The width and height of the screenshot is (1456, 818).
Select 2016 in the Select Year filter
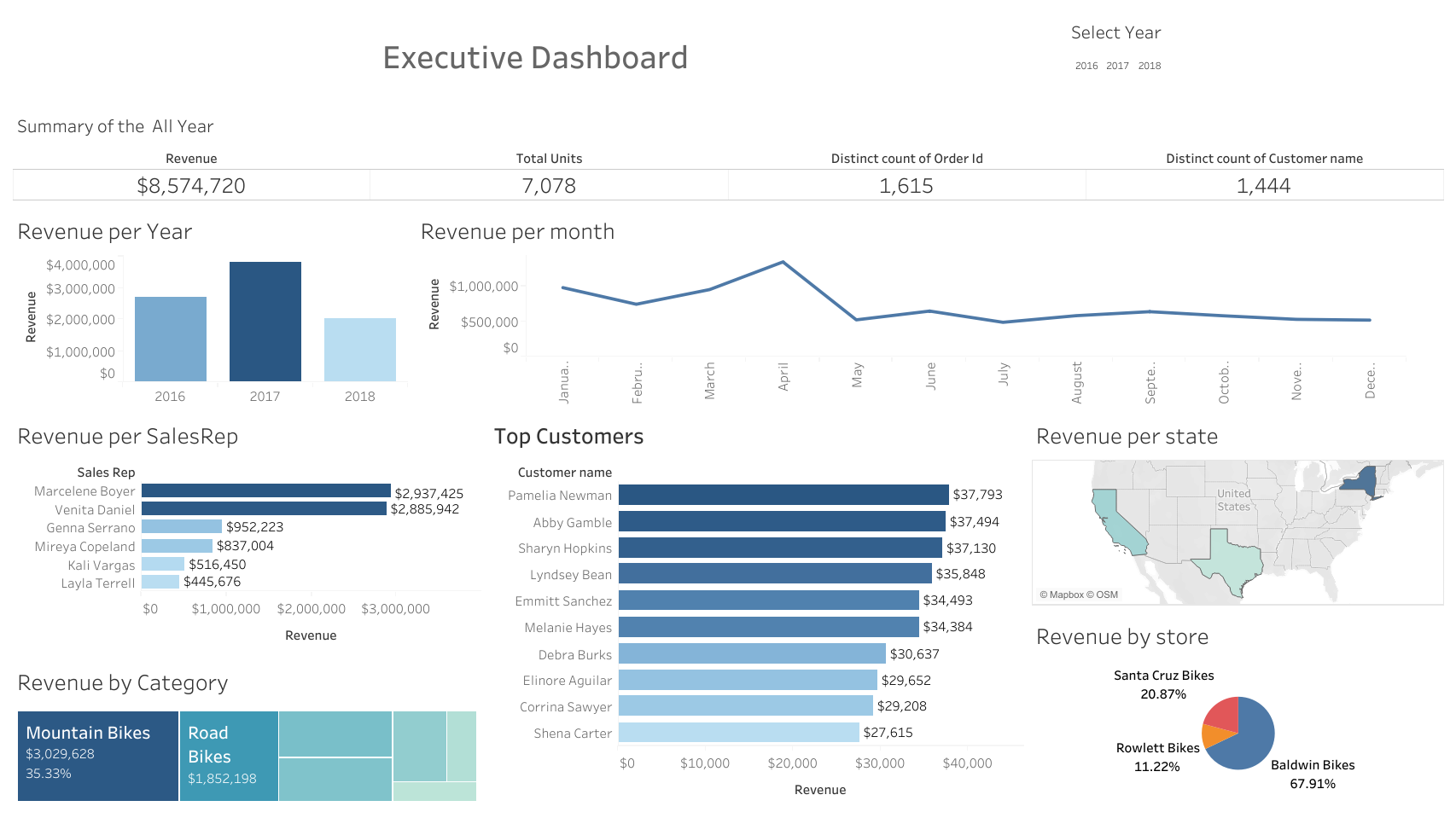1086,66
